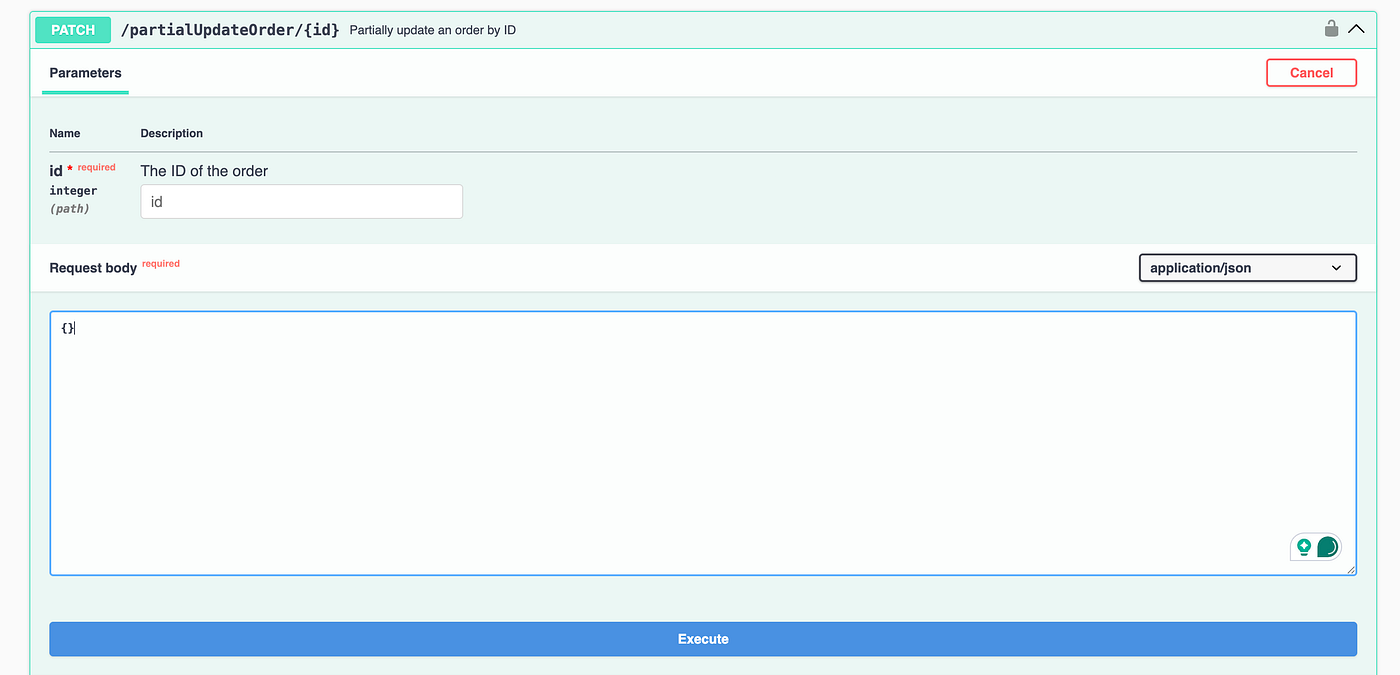1400x675 pixels.
Task: Click 'The ID of the order' description
Action: point(204,171)
